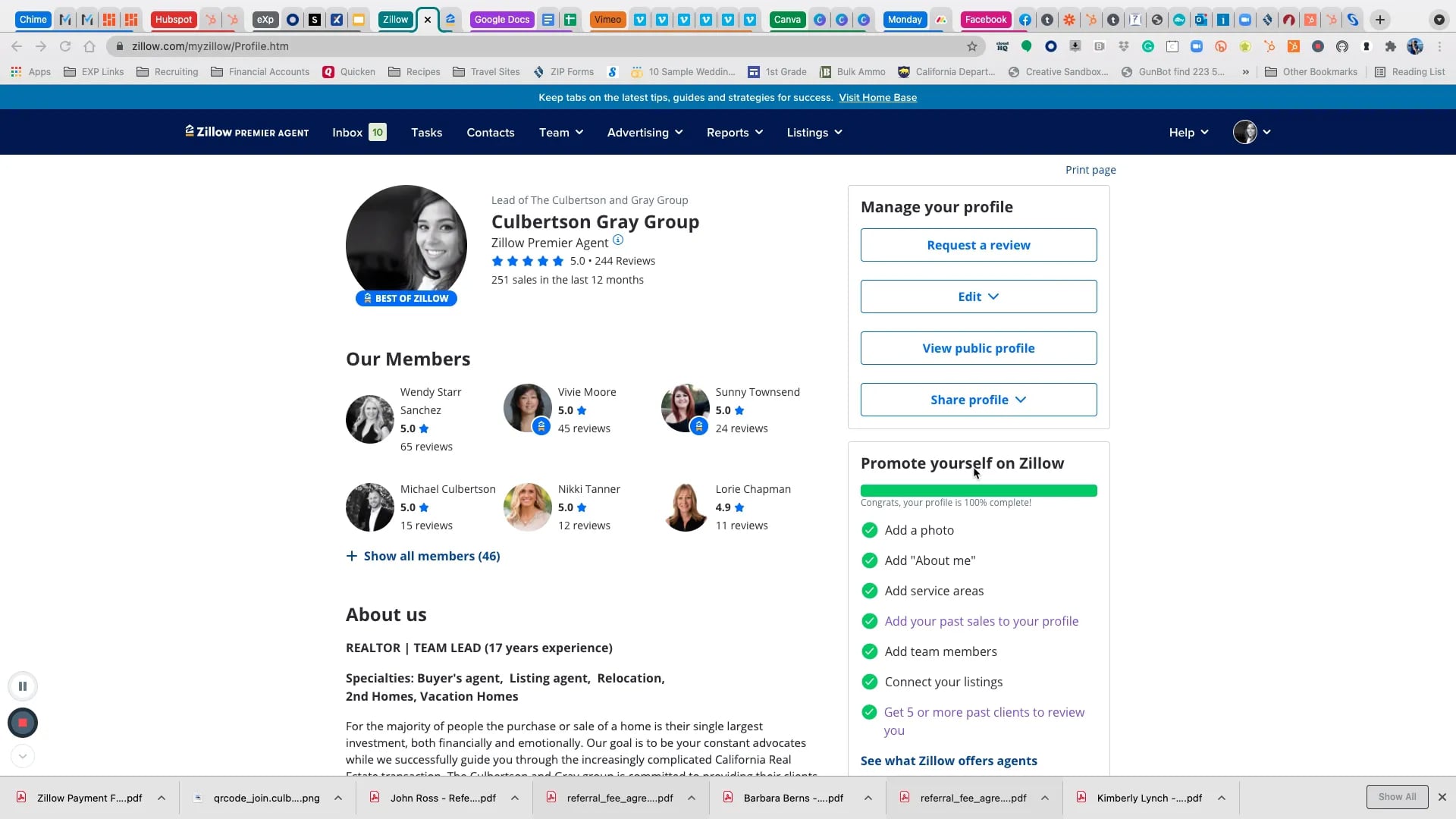The width and height of the screenshot is (1456, 819).
Task: Click the Zillow Premier Agent logo
Action: tap(246, 131)
